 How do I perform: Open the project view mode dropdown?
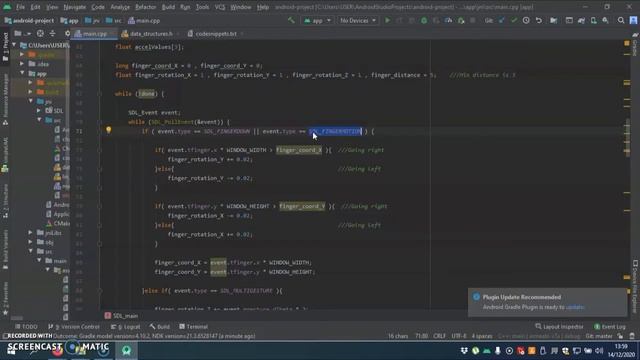click(21, 34)
